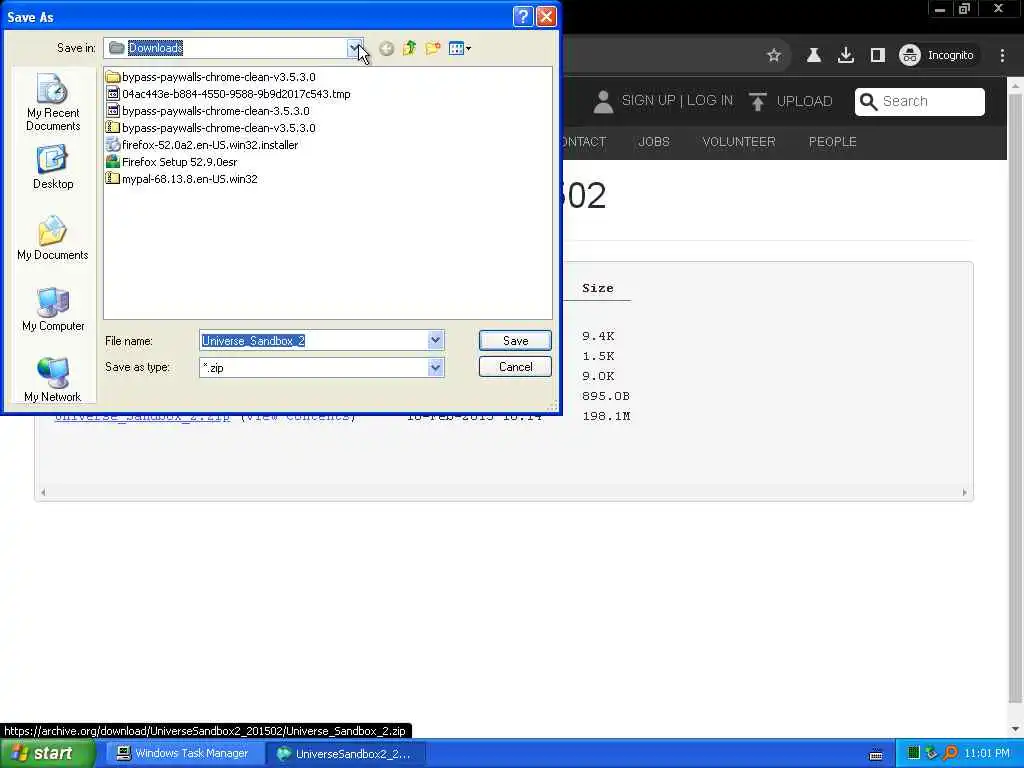
Task: Switch to UniverseSandbox2 Chrome taskbar button
Action: pos(346,754)
